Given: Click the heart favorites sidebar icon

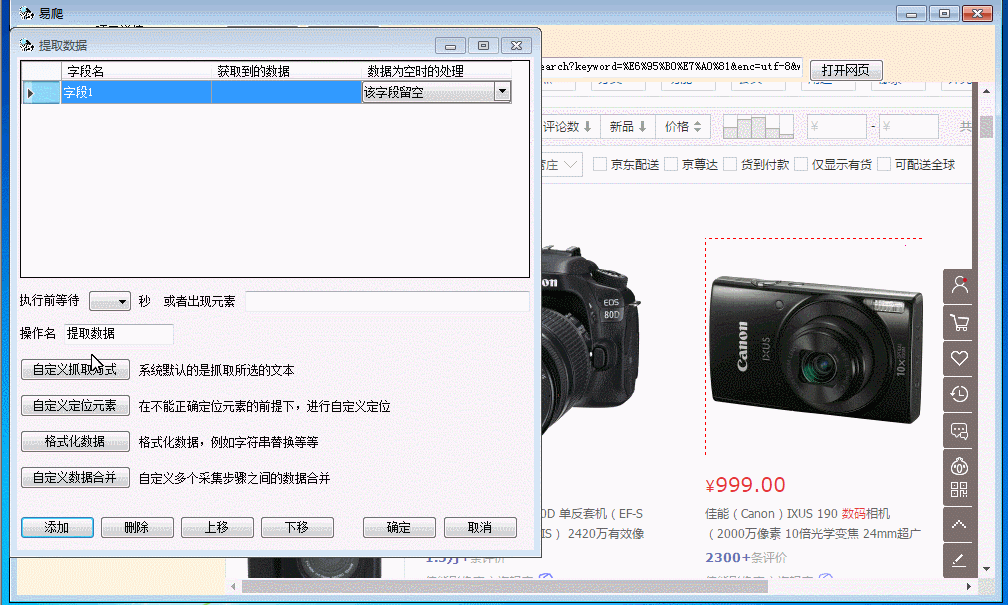Looking at the screenshot, I should (959, 358).
